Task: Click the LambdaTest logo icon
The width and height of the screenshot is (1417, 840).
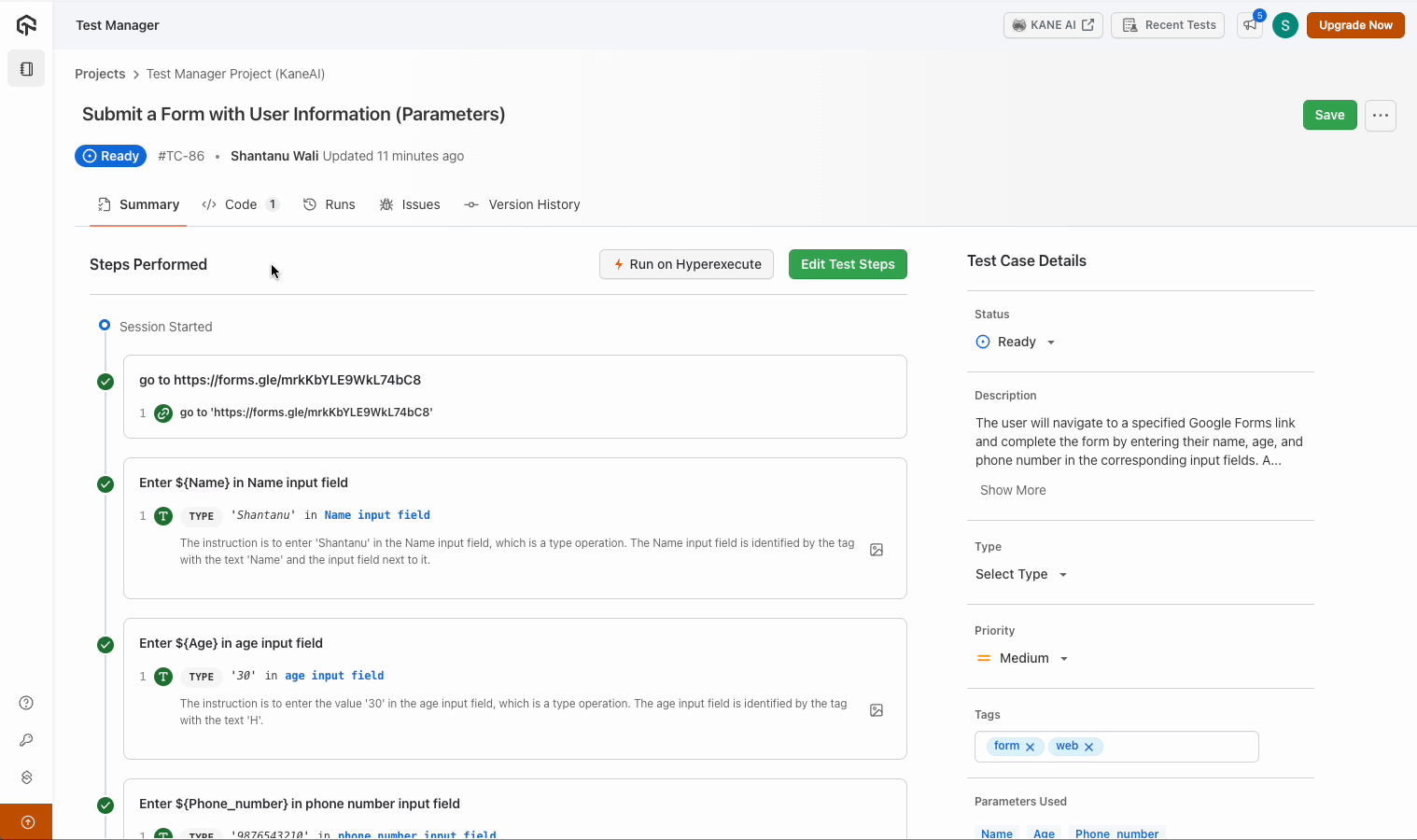Action: click(x=26, y=25)
